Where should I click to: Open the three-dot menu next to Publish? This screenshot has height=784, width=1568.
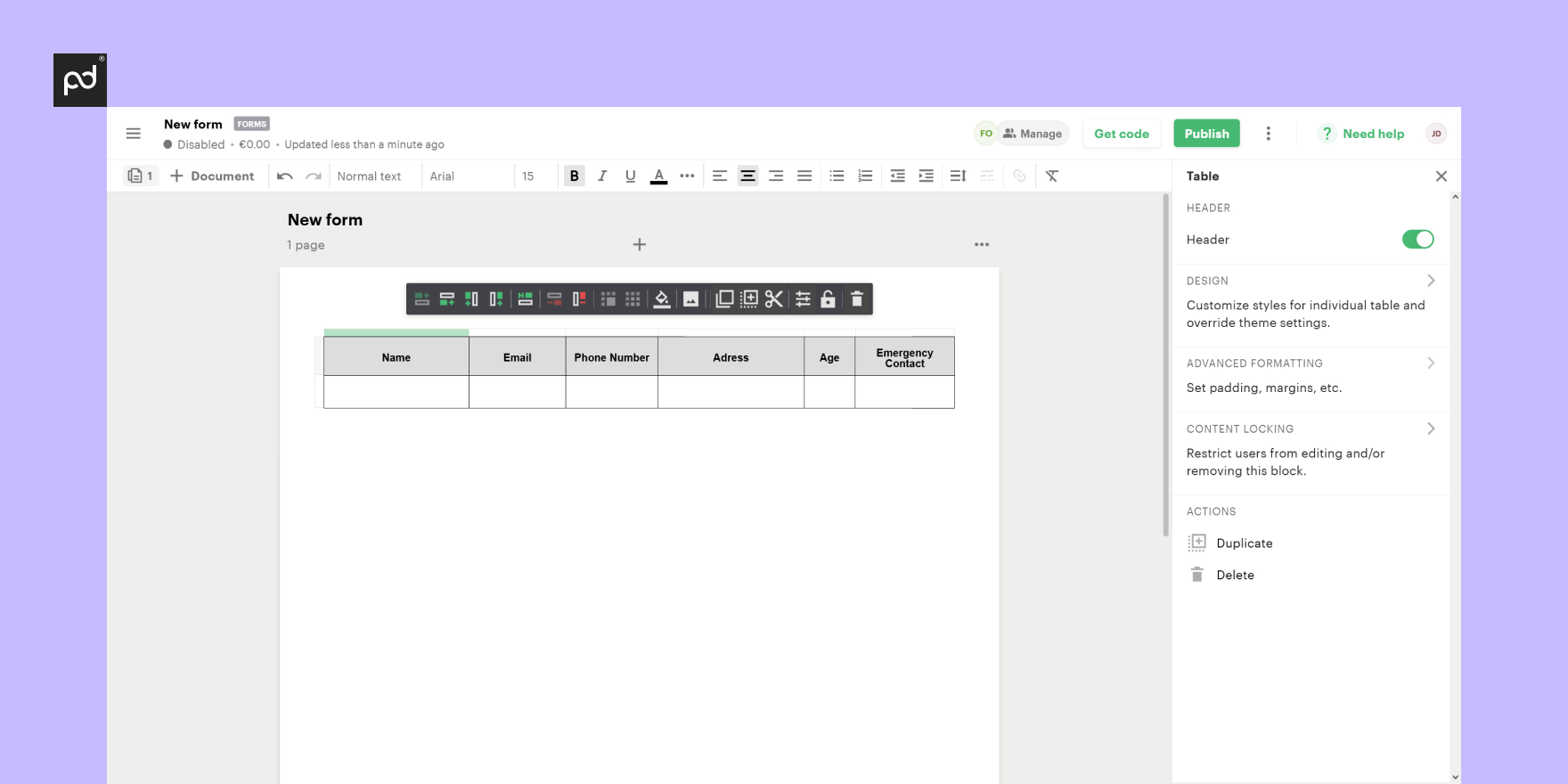pyautogui.click(x=1269, y=134)
